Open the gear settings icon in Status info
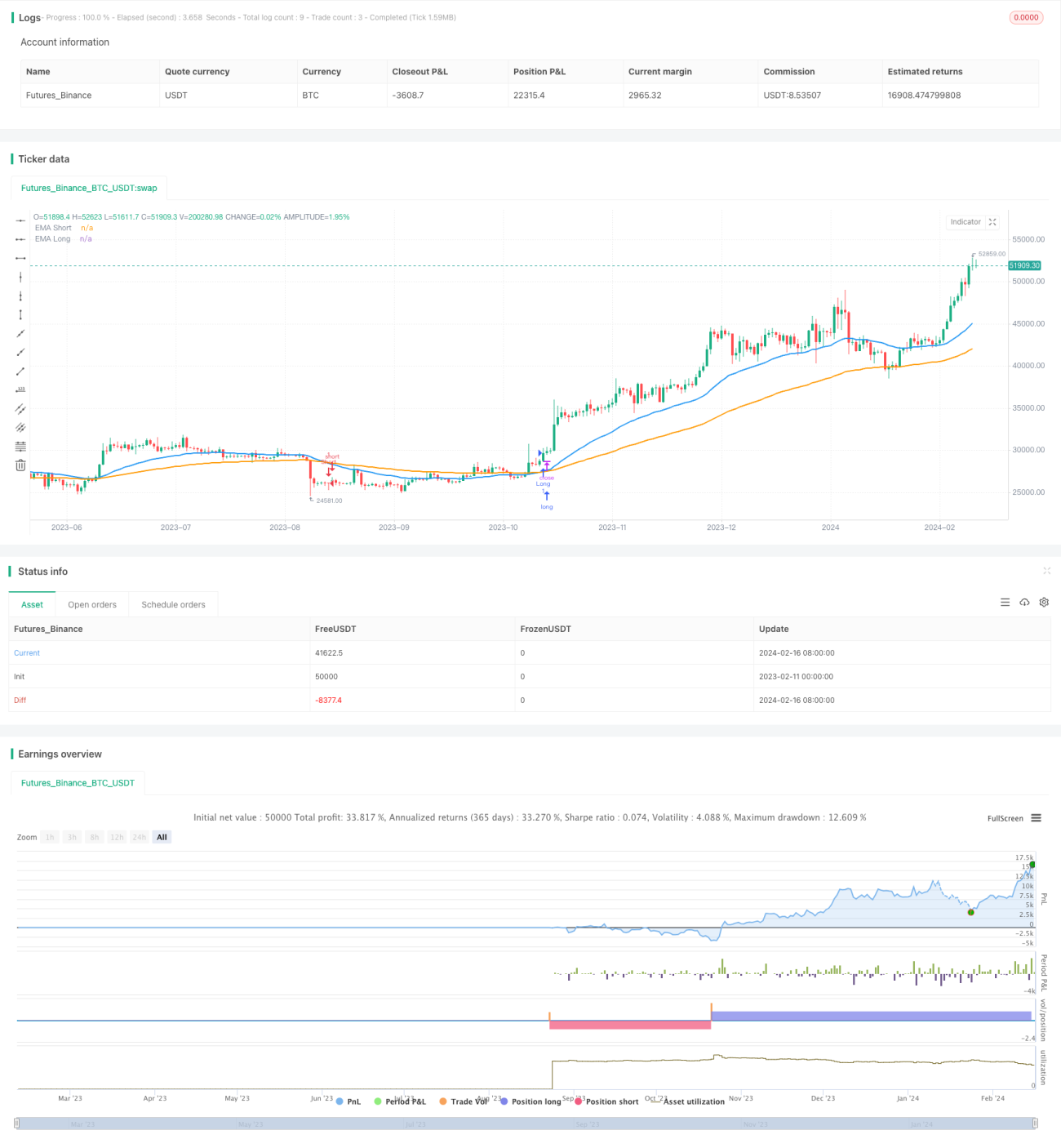 (x=1044, y=603)
